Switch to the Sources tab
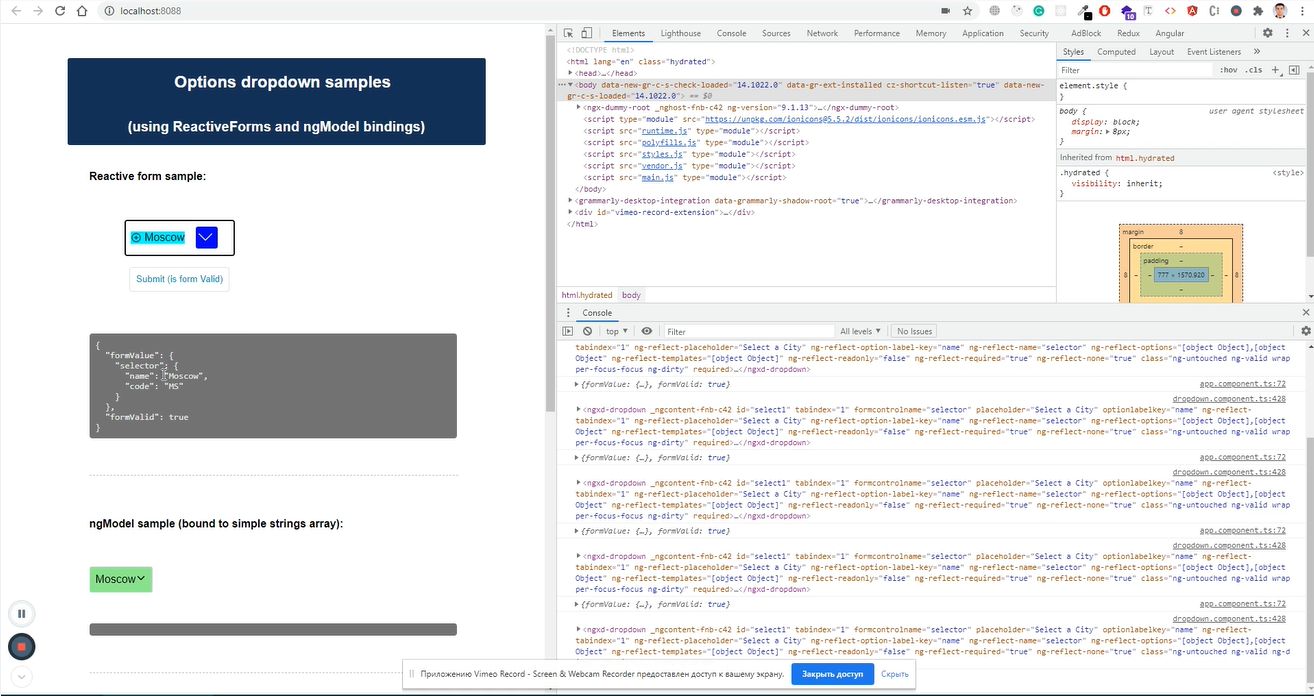Viewport: 1314px width, 696px height. click(776, 33)
